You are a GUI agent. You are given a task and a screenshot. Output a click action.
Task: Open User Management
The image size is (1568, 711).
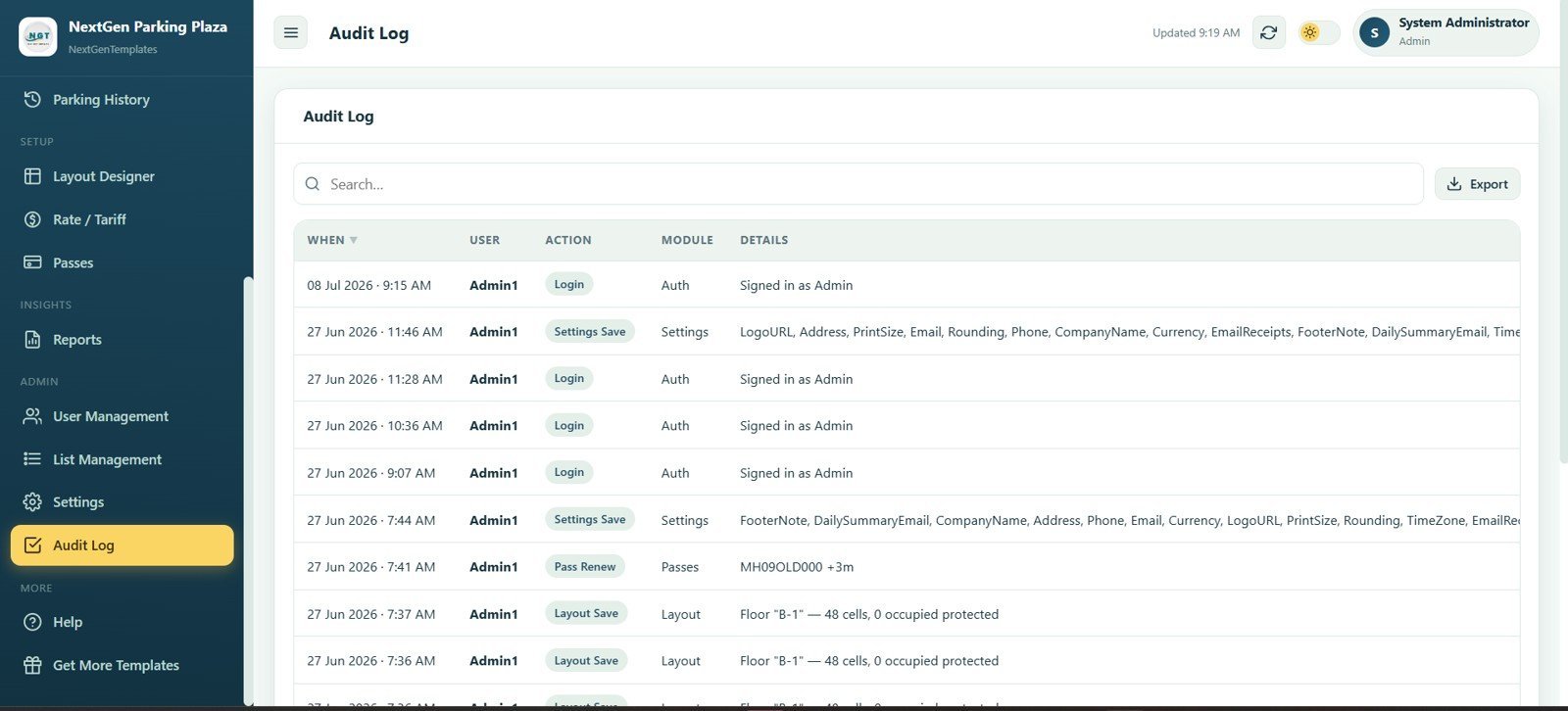[x=122, y=416]
